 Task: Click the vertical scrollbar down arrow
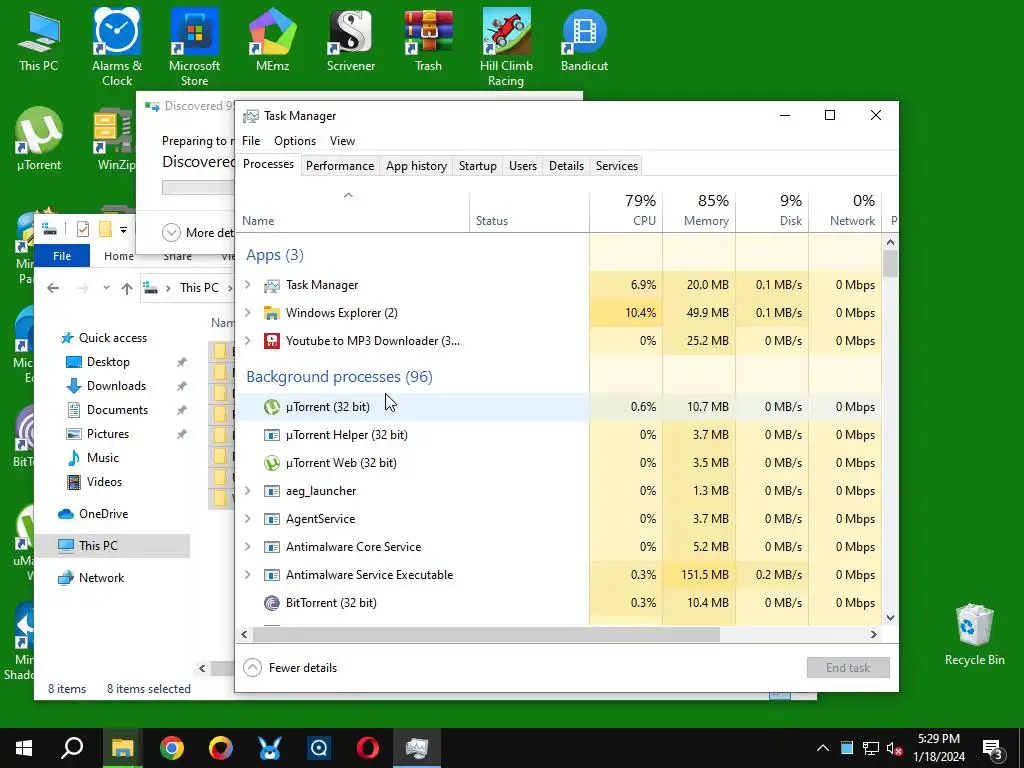pyautogui.click(x=890, y=617)
